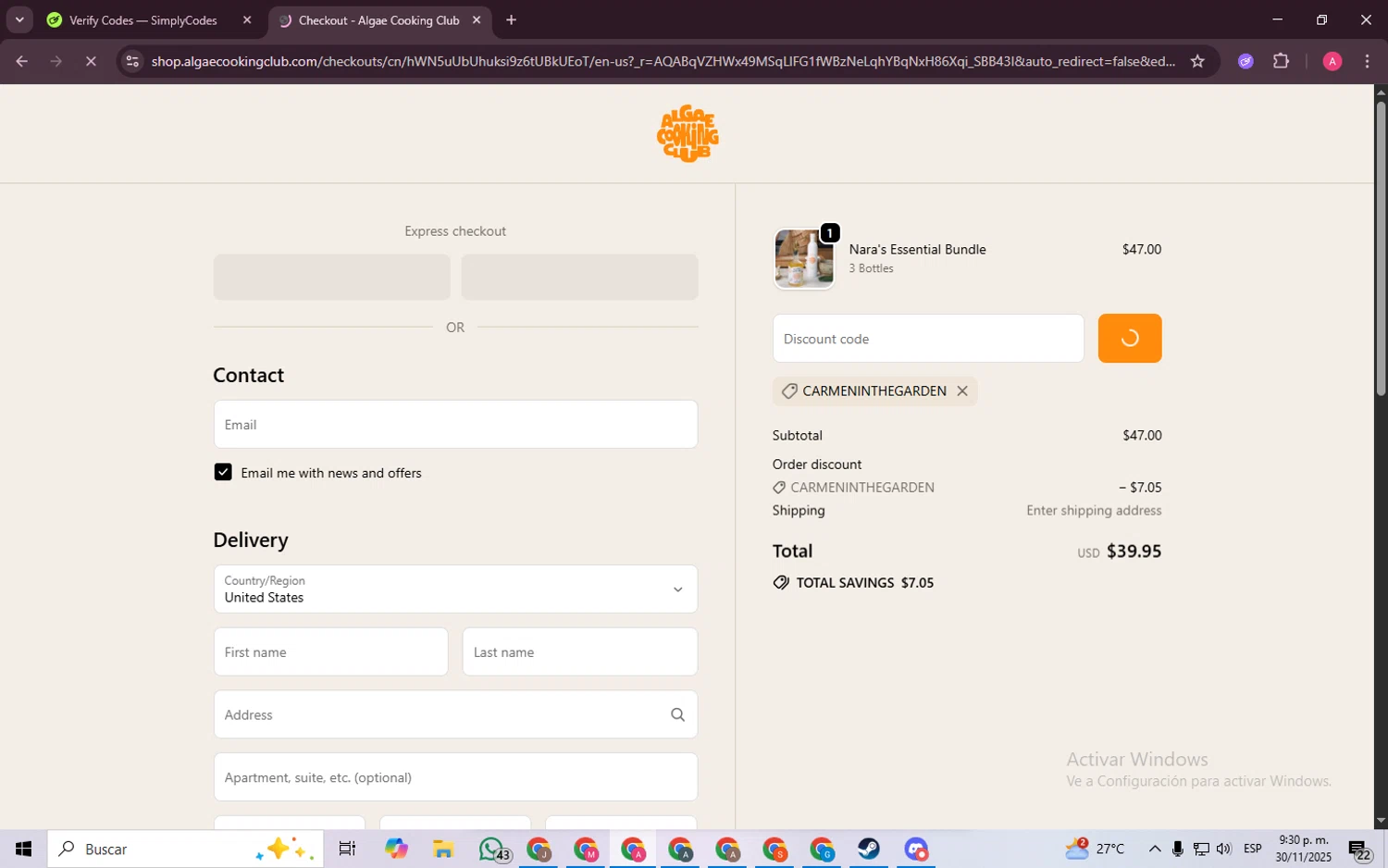Click the magnifier icon in Address field
Image resolution: width=1388 pixels, height=868 pixels.
click(x=677, y=714)
